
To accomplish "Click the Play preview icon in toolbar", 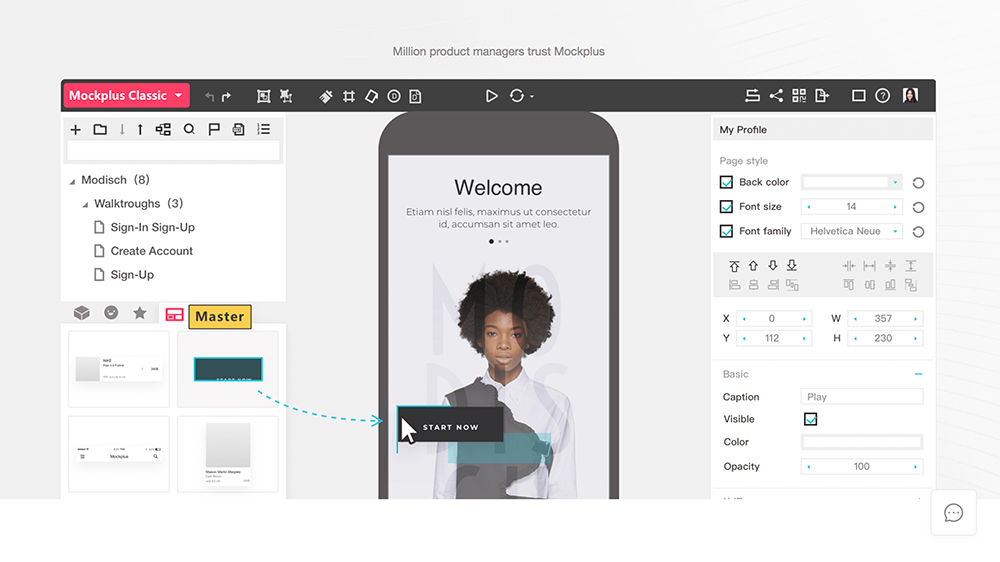I will [x=491, y=96].
